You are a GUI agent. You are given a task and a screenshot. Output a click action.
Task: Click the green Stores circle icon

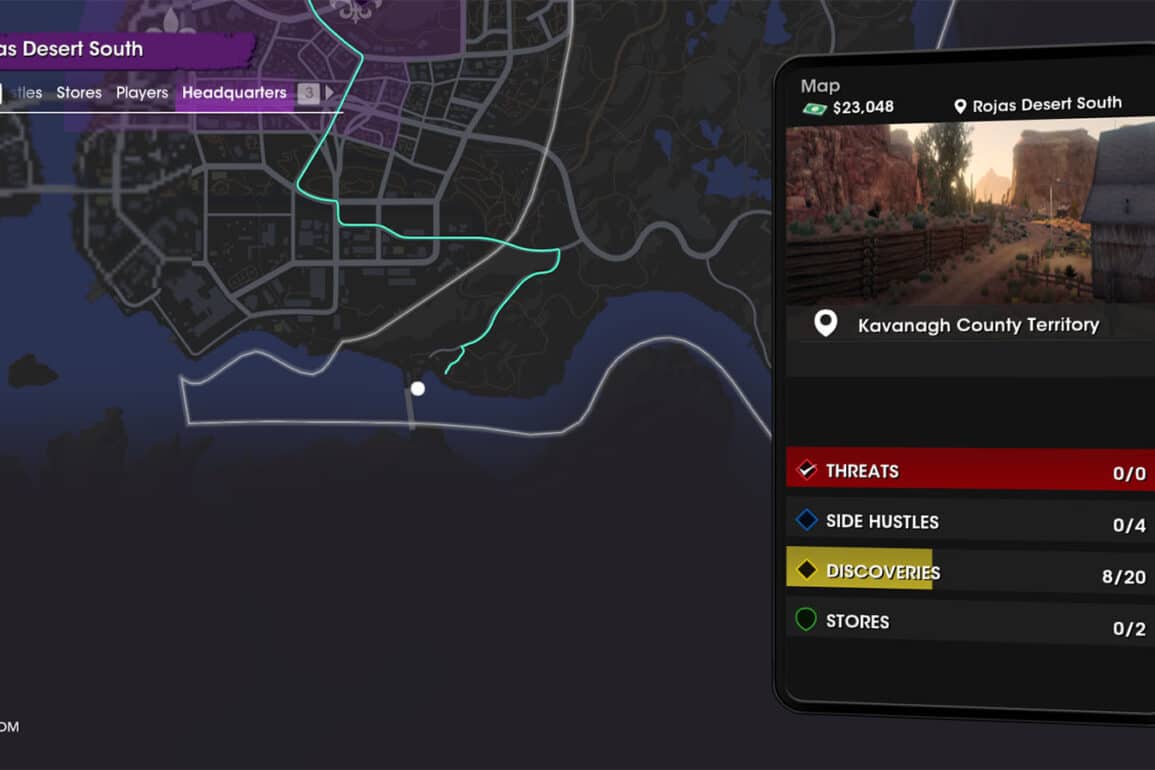coord(806,619)
